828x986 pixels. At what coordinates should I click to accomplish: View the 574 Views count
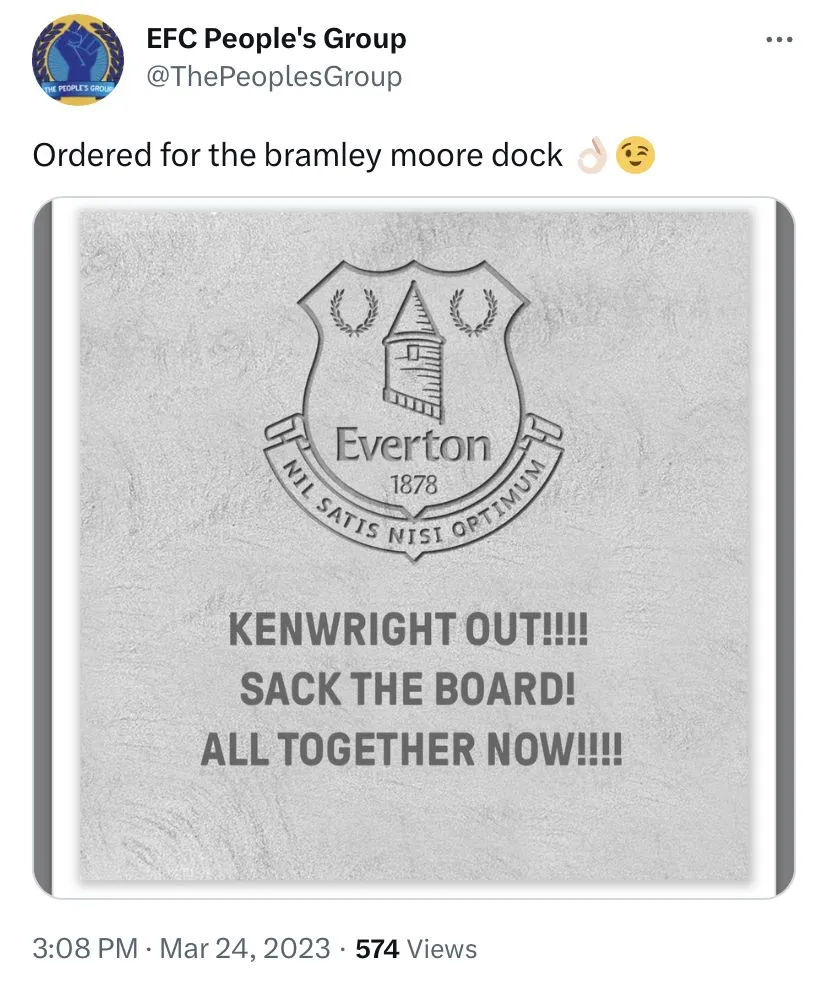(416, 948)
